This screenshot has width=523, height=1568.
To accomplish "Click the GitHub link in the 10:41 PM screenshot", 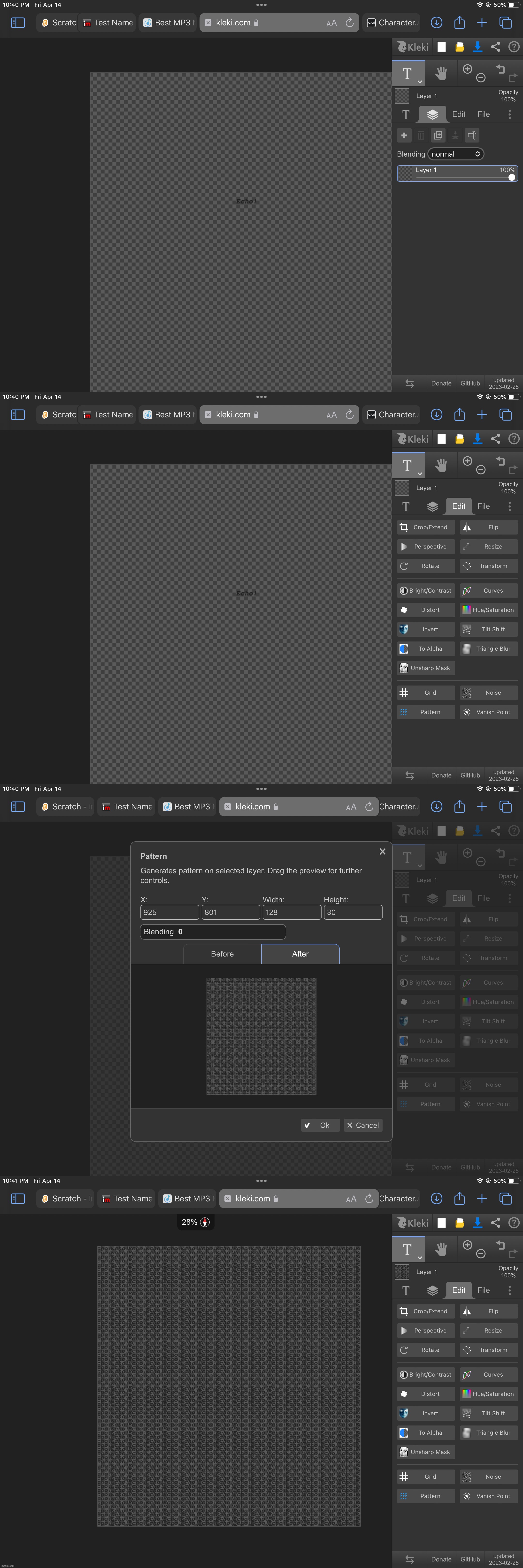I will [470, 1560].
